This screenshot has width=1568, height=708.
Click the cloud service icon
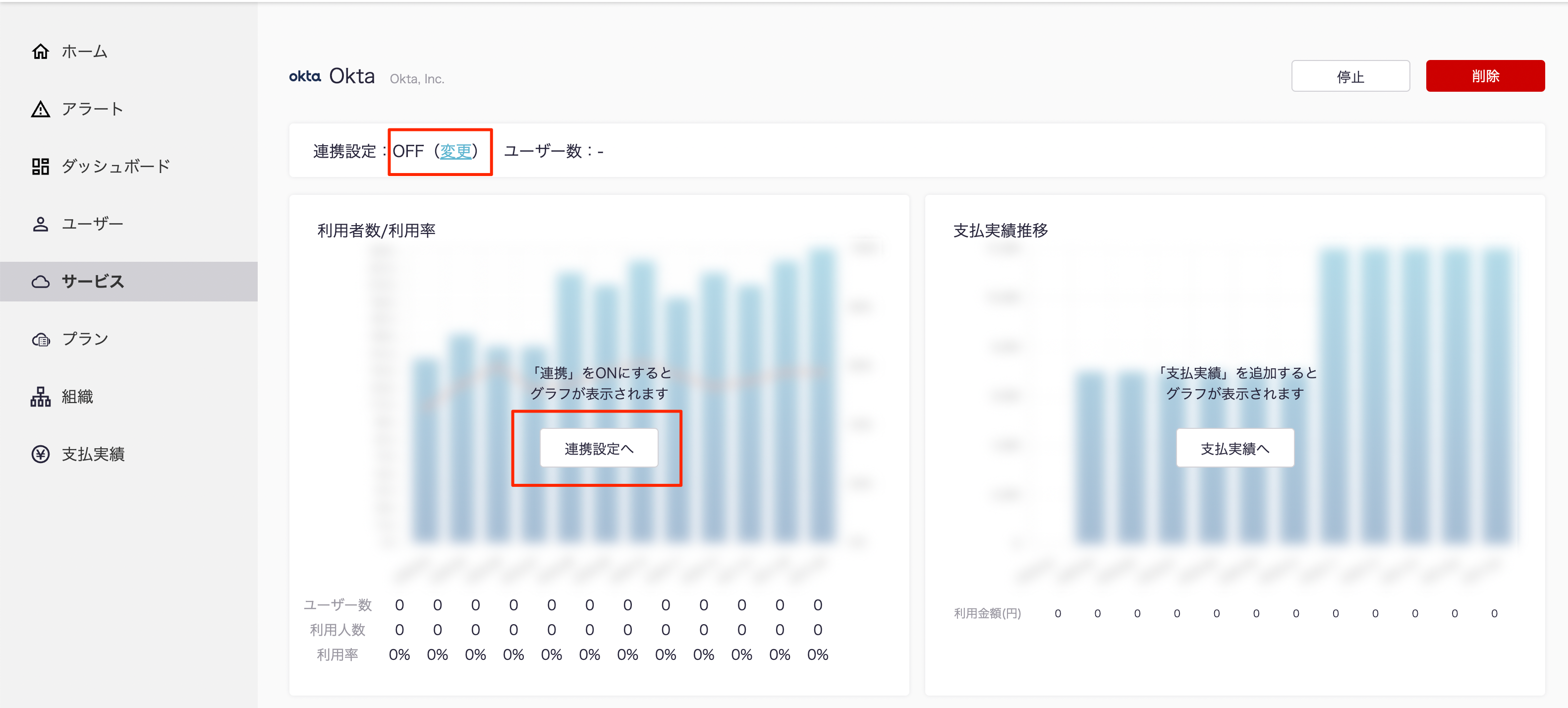(x=40, y=282)
